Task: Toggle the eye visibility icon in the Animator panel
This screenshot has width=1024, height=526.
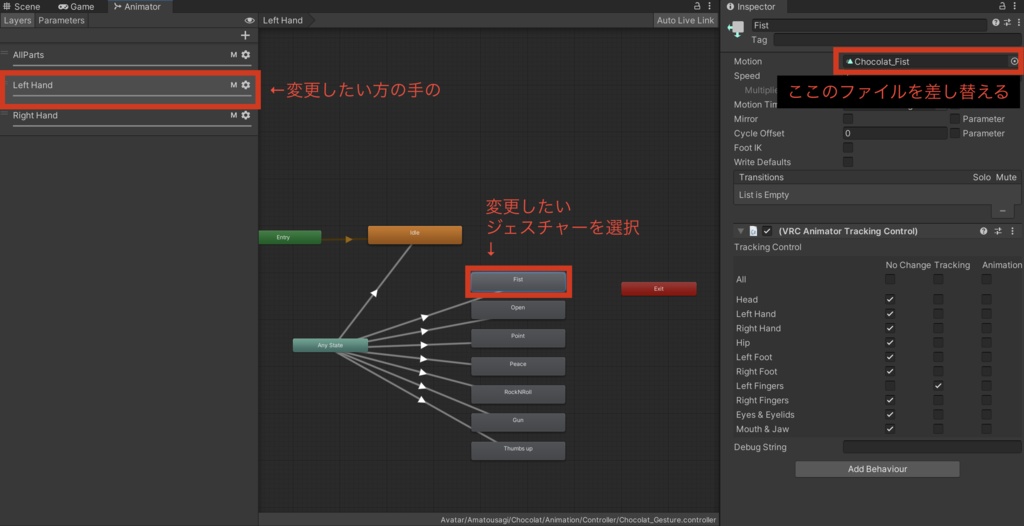Action: 249,20
